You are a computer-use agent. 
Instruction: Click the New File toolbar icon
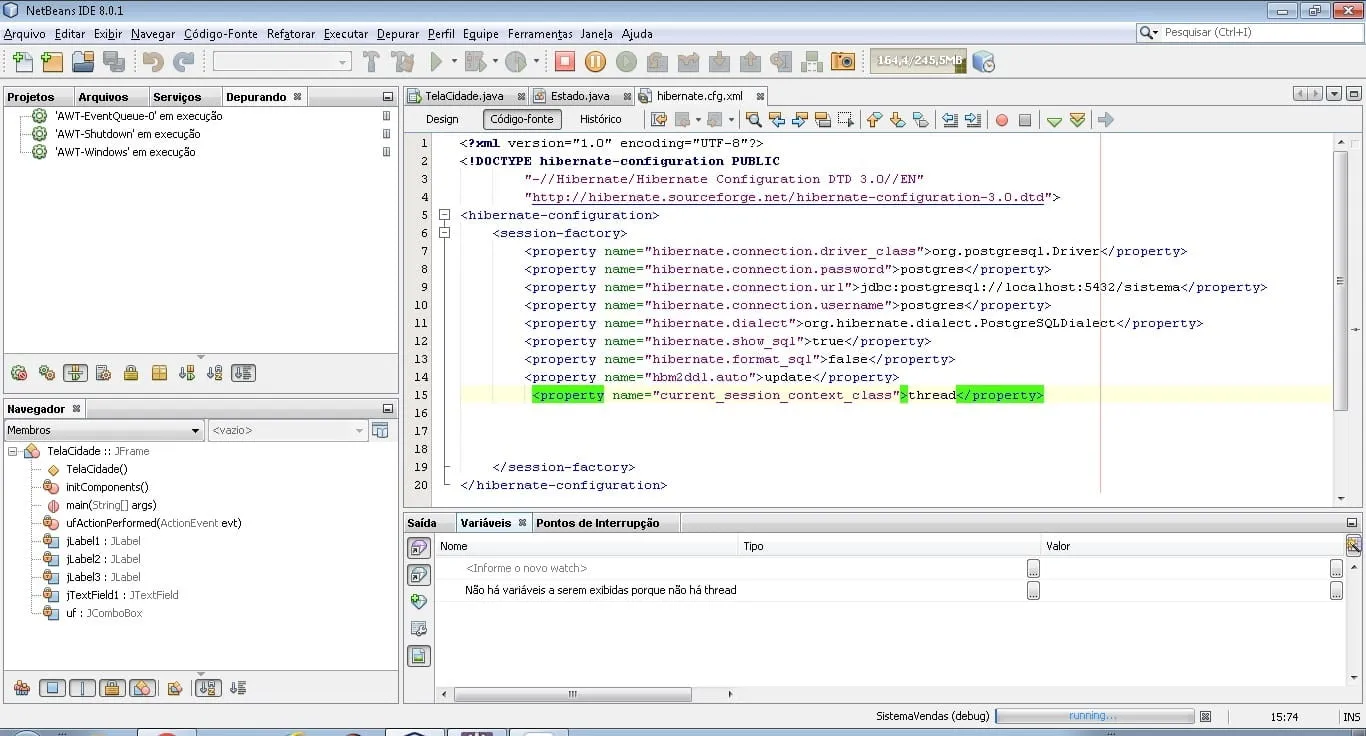[21, 62]
